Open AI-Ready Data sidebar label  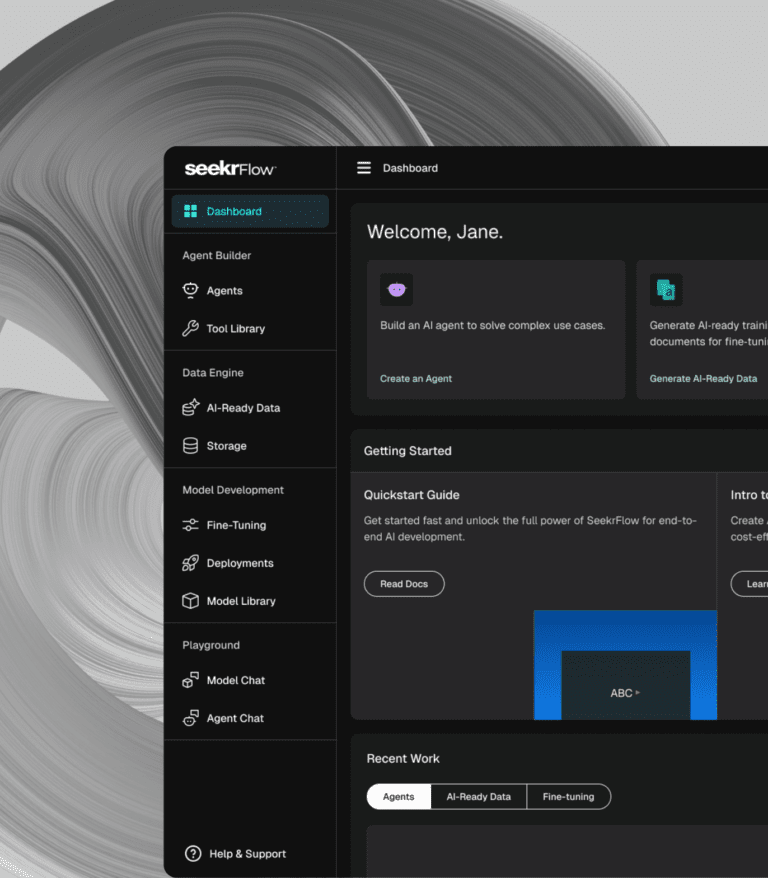click(243, 408)
